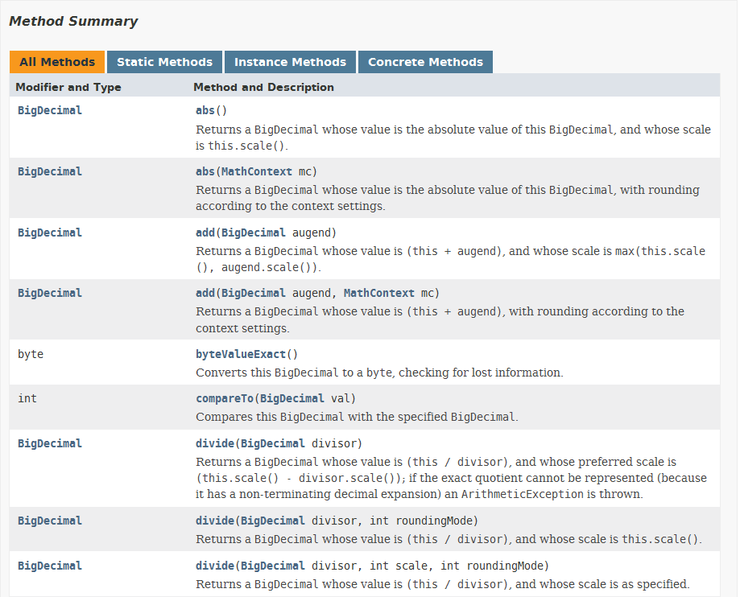Click the Method and Description column header
Screen dimensions: 740x597
[264, 88]
